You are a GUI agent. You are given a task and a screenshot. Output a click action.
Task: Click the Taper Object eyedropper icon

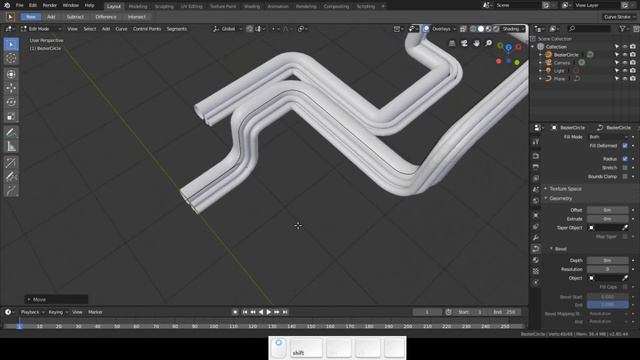coord(625,228)
